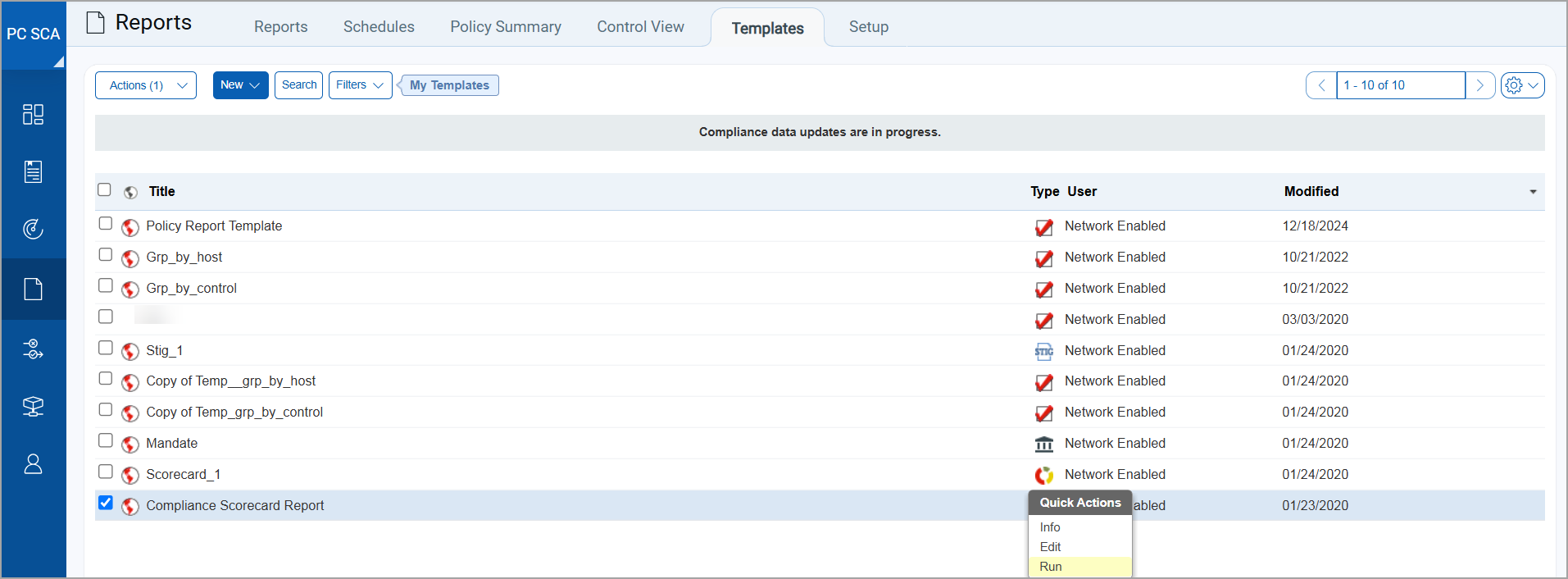Uncheck the Compliance Scorecard Report checkbox
The height and width of the screenshot is (579, 1568).
pyautogui.click(x=105, y=503)
